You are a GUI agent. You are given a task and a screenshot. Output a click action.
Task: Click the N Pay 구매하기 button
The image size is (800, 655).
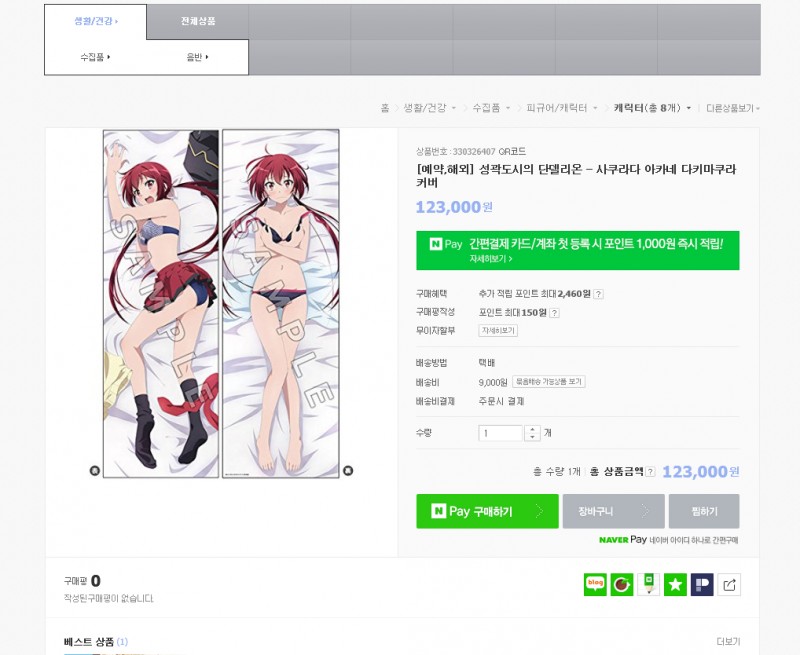coord(487,511)
